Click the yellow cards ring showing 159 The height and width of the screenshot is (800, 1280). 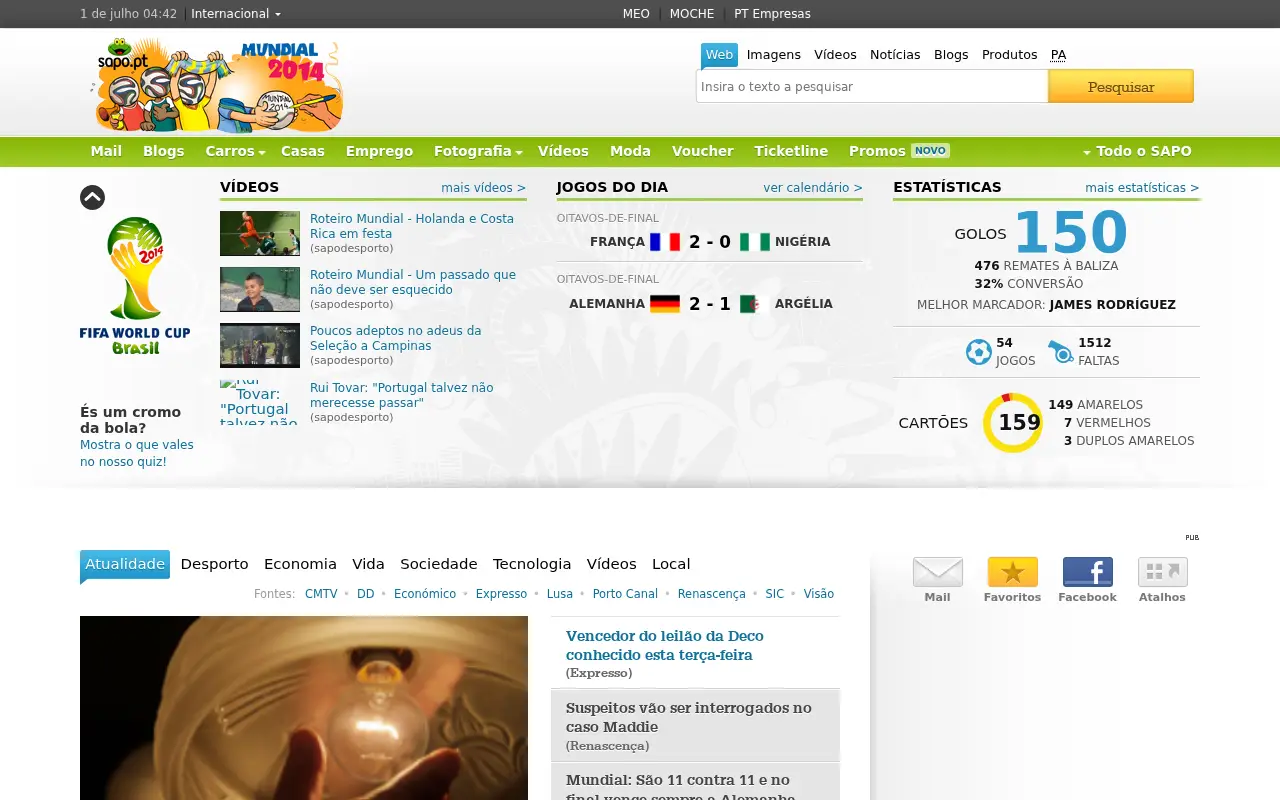(1013, 422)
